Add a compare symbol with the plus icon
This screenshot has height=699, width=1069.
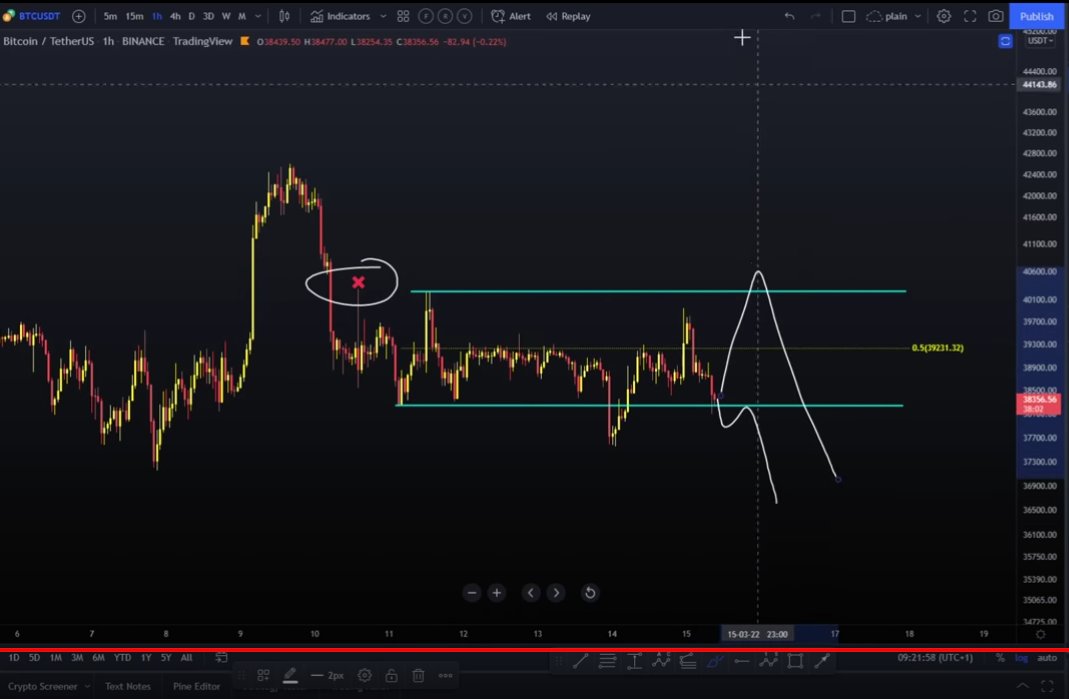pos(78,16)
